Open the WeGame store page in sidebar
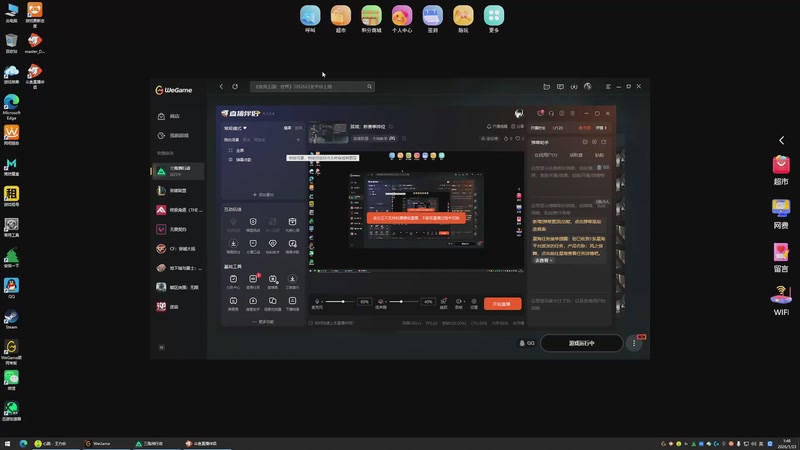The width and height of the screenshot is (800, 450). coord(169,116)
